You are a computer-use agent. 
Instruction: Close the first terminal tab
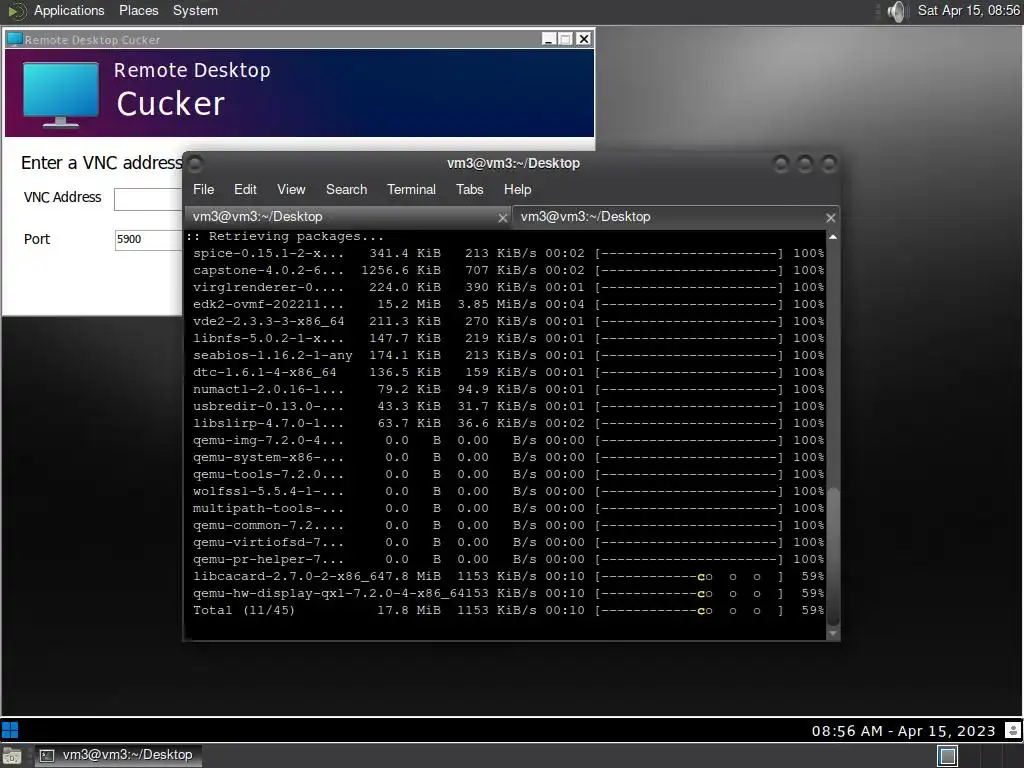point(503,218)
